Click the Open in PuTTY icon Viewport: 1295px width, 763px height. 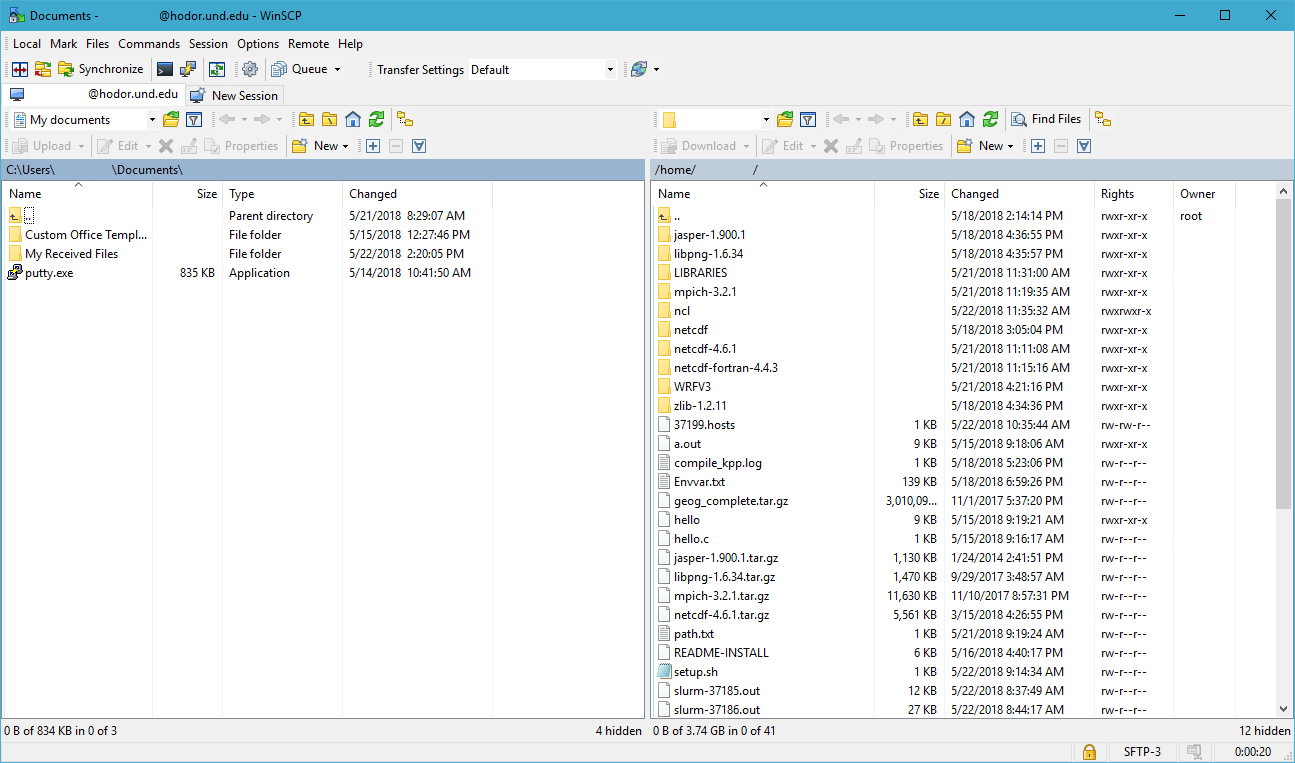pos(188,69)
